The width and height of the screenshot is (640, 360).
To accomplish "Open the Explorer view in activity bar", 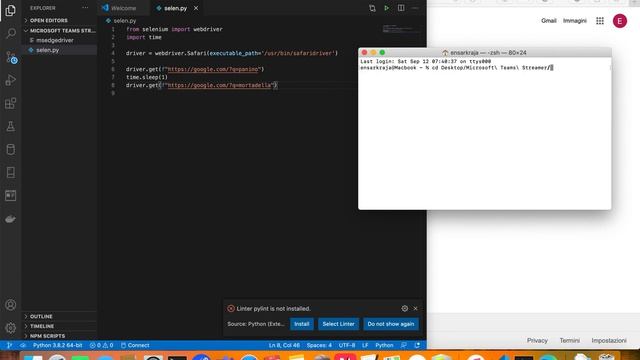I will 11,10.
